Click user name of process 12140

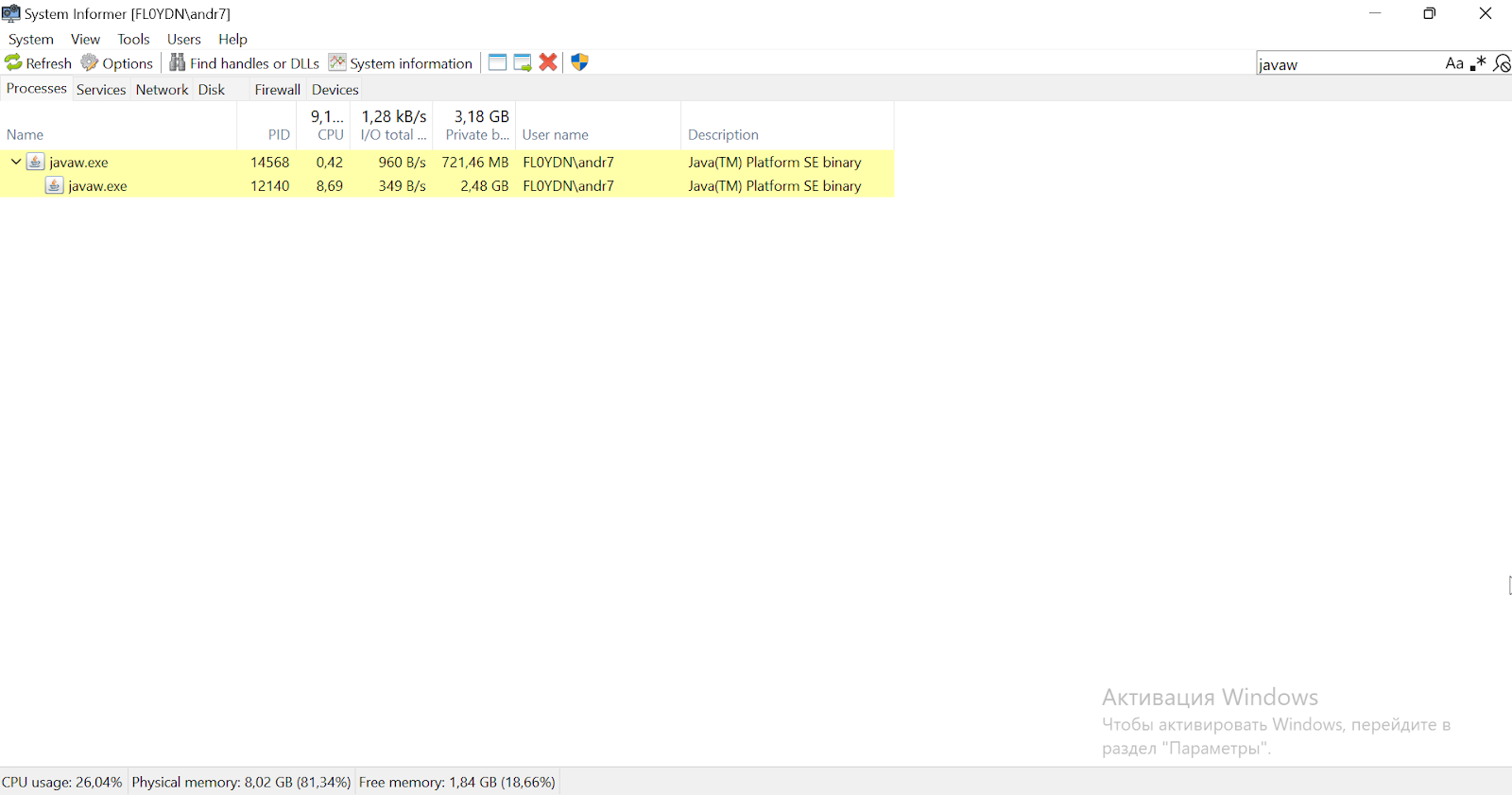pos(569,186)
